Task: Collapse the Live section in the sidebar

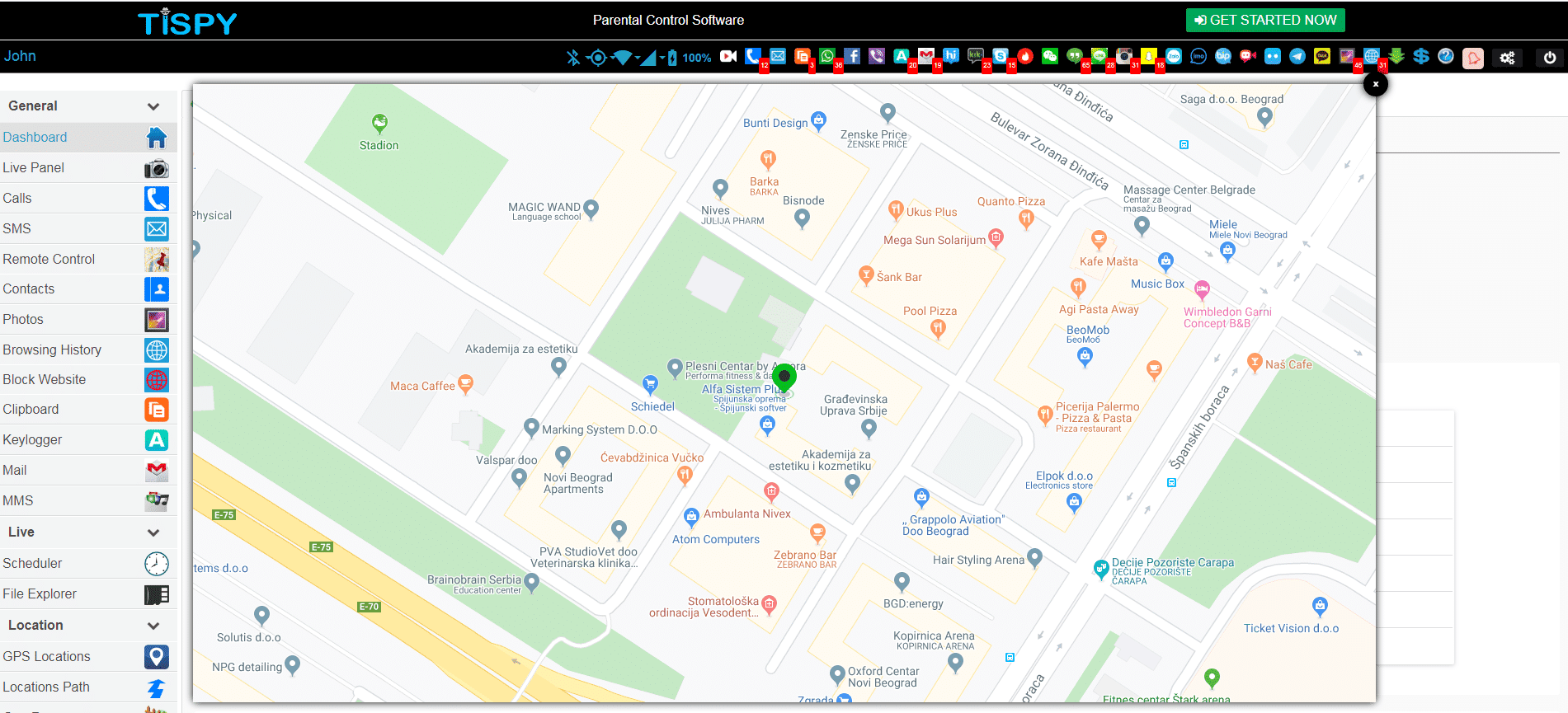Action: (x=153, y=532)
